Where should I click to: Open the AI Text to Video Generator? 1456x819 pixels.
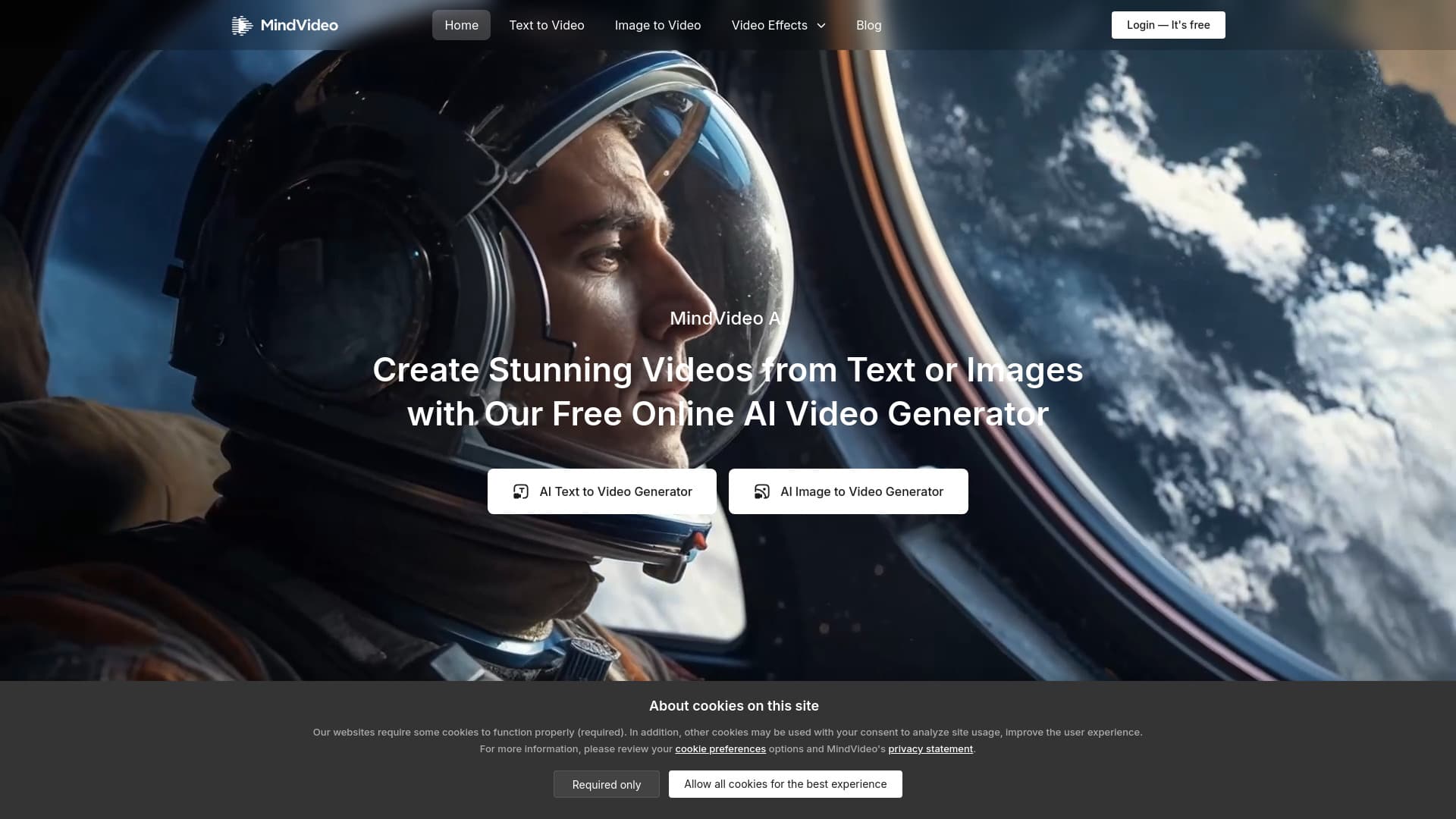[601, 491]
